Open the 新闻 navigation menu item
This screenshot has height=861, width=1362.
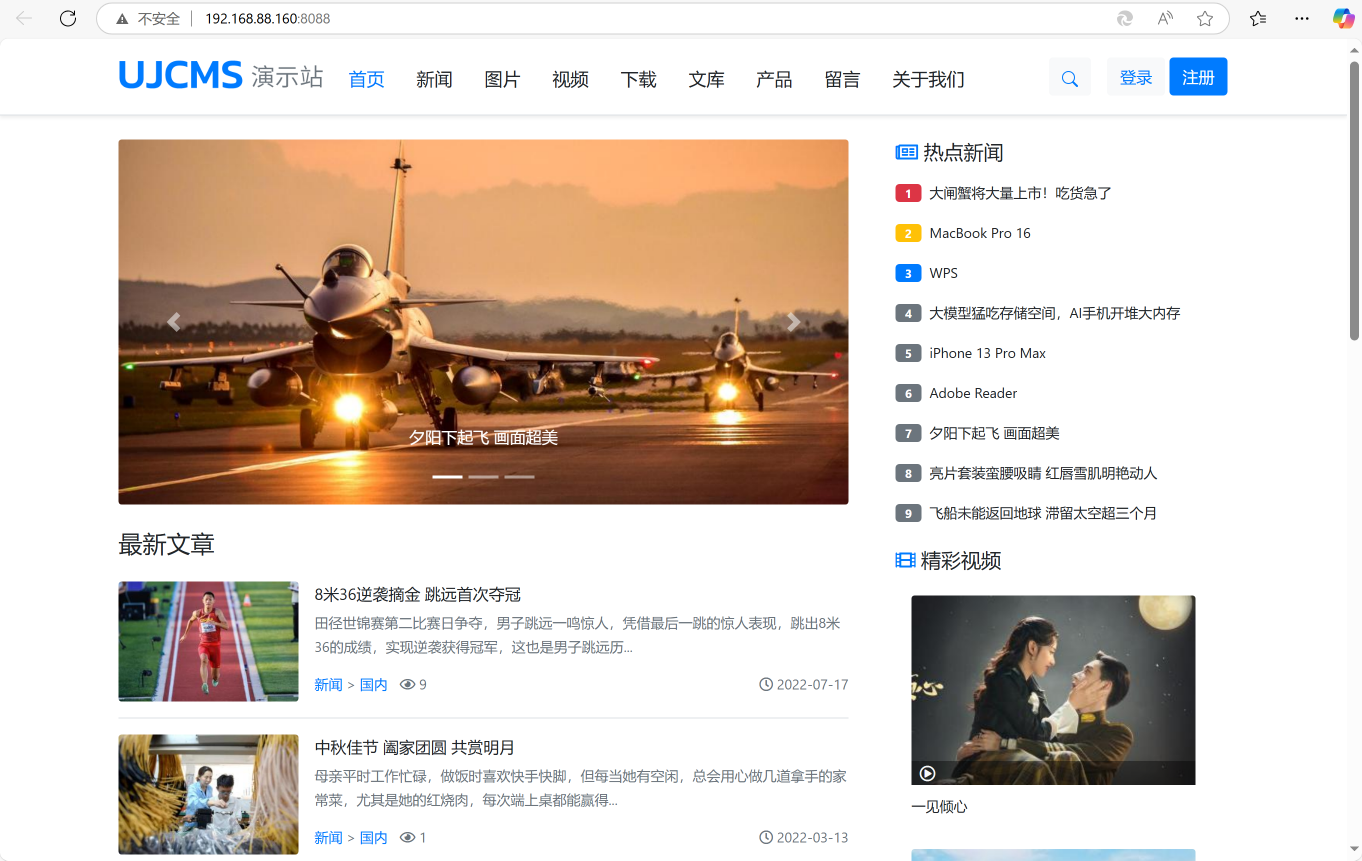(x=434, y=79)
